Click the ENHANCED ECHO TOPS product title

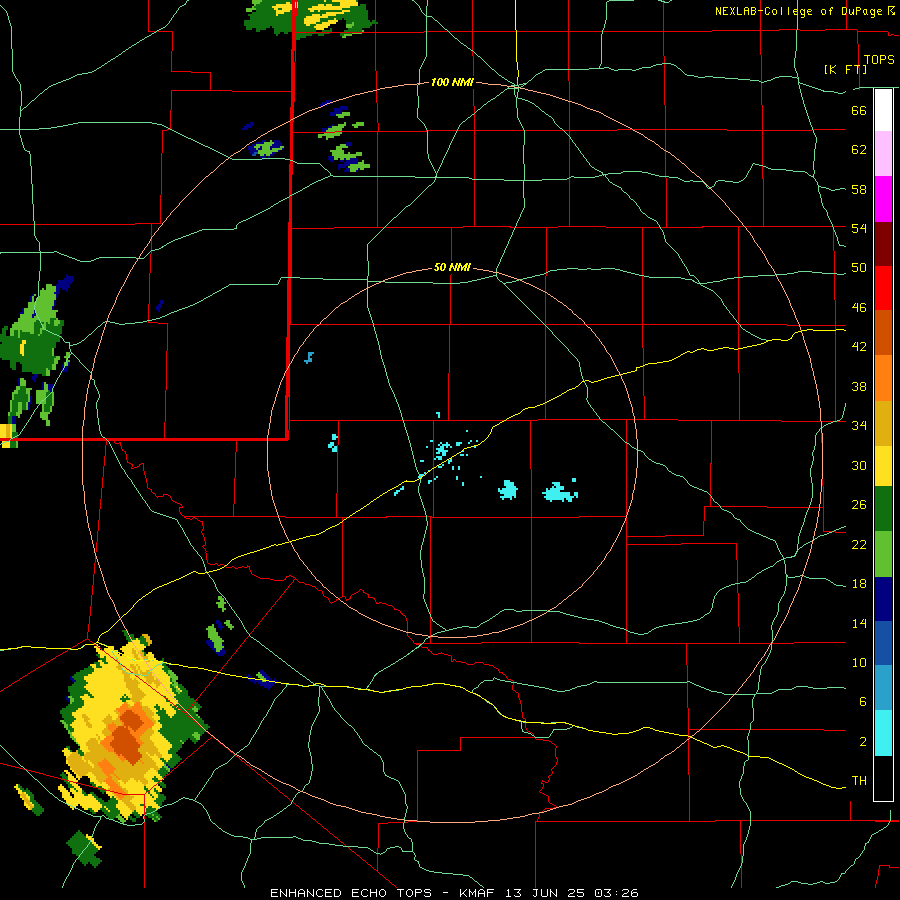pos(351,893)
